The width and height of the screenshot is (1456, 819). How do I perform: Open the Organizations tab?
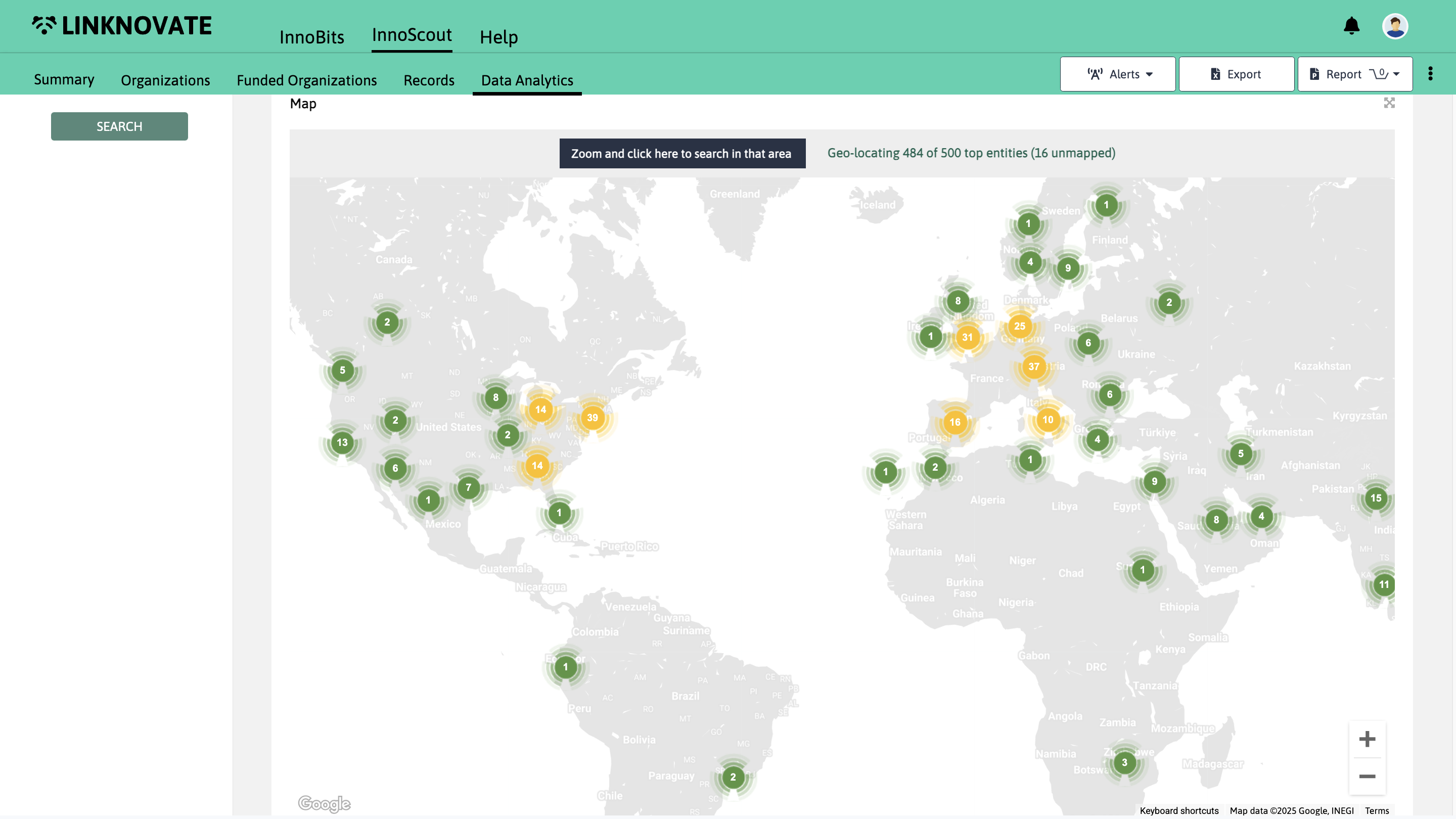(x=166, y=80)
